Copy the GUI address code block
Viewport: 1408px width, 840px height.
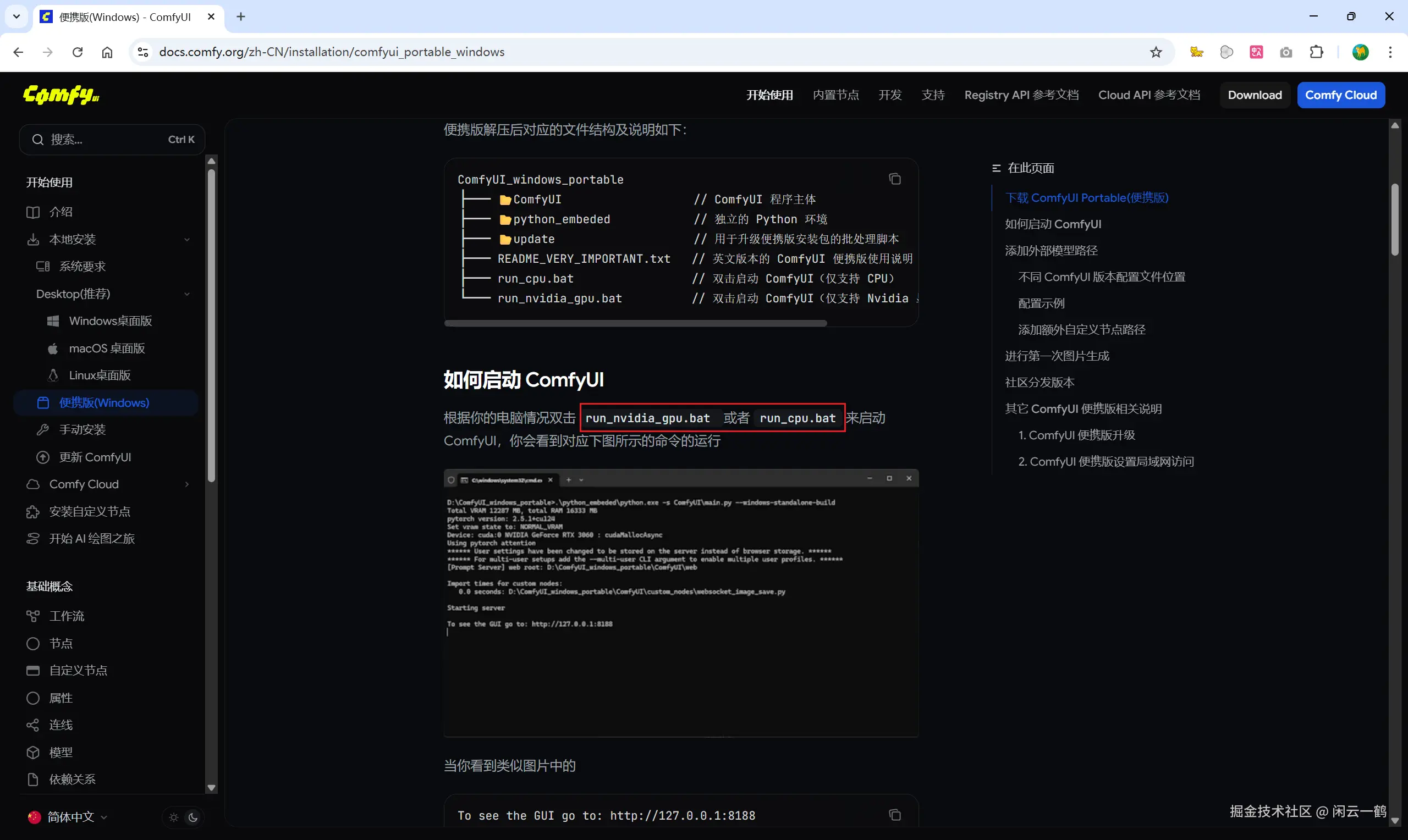pos(894,815)
